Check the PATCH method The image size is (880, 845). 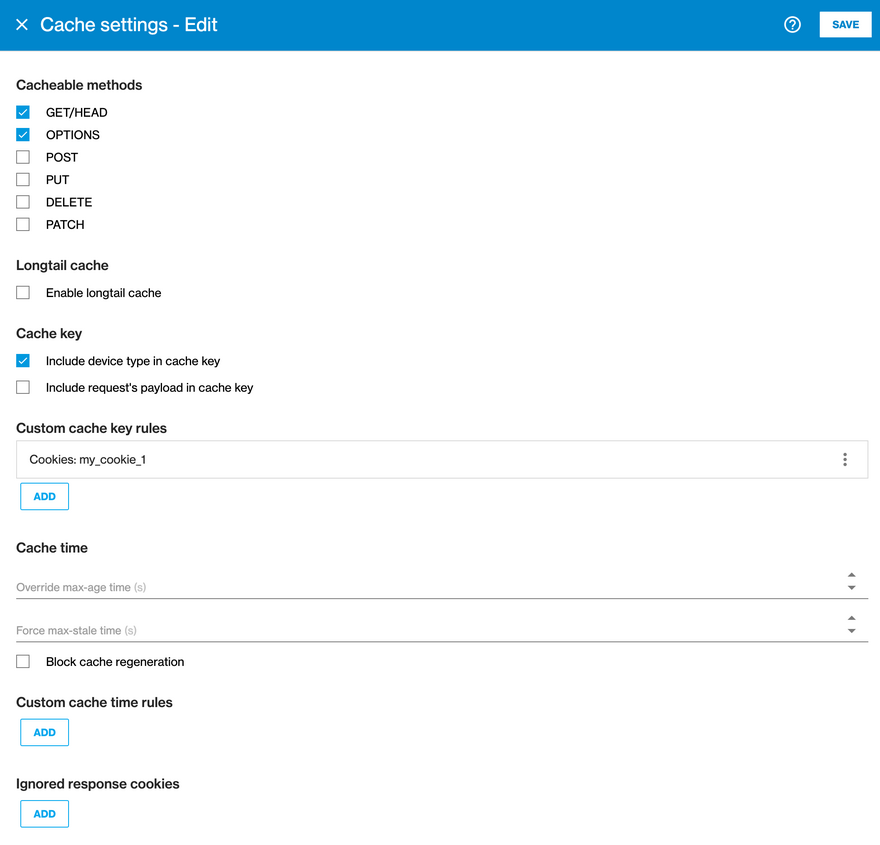tap(22, 224)
